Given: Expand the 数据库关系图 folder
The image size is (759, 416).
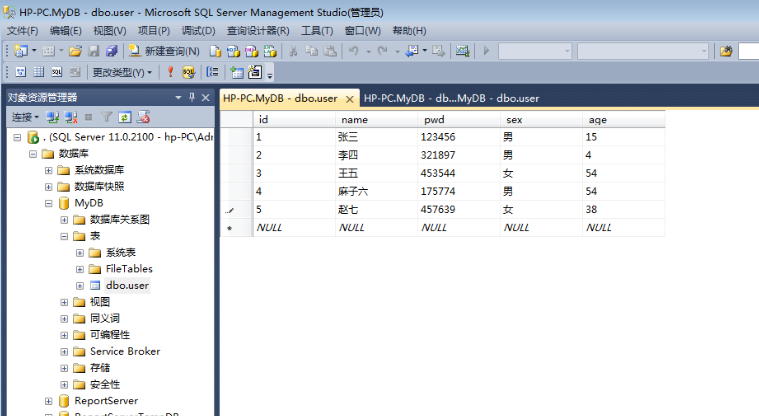Looking at the screenshot, I should [x=64, y=220].
